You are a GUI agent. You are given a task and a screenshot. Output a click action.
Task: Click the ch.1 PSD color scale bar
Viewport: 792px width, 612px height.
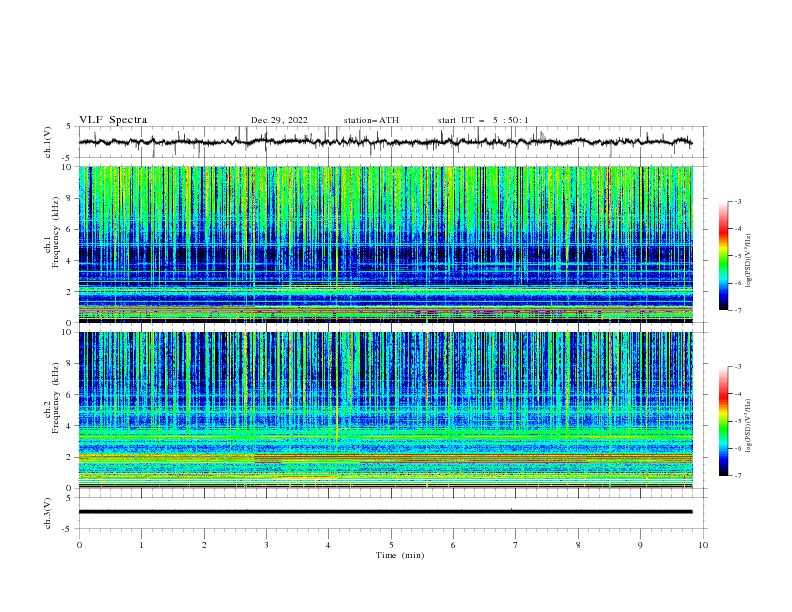point(723,256)
